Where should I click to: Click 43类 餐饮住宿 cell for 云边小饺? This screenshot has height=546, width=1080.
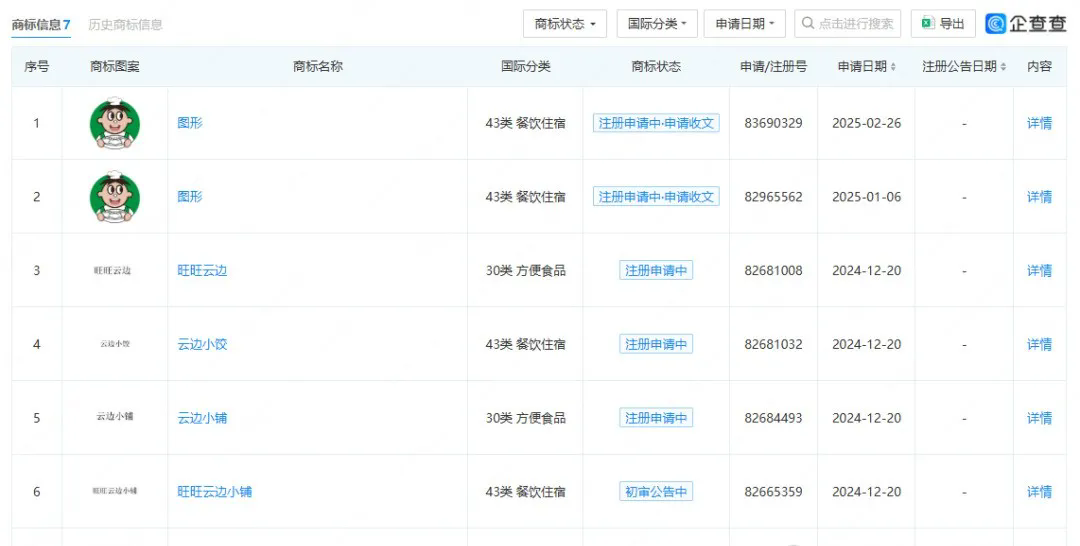(526, 344)
